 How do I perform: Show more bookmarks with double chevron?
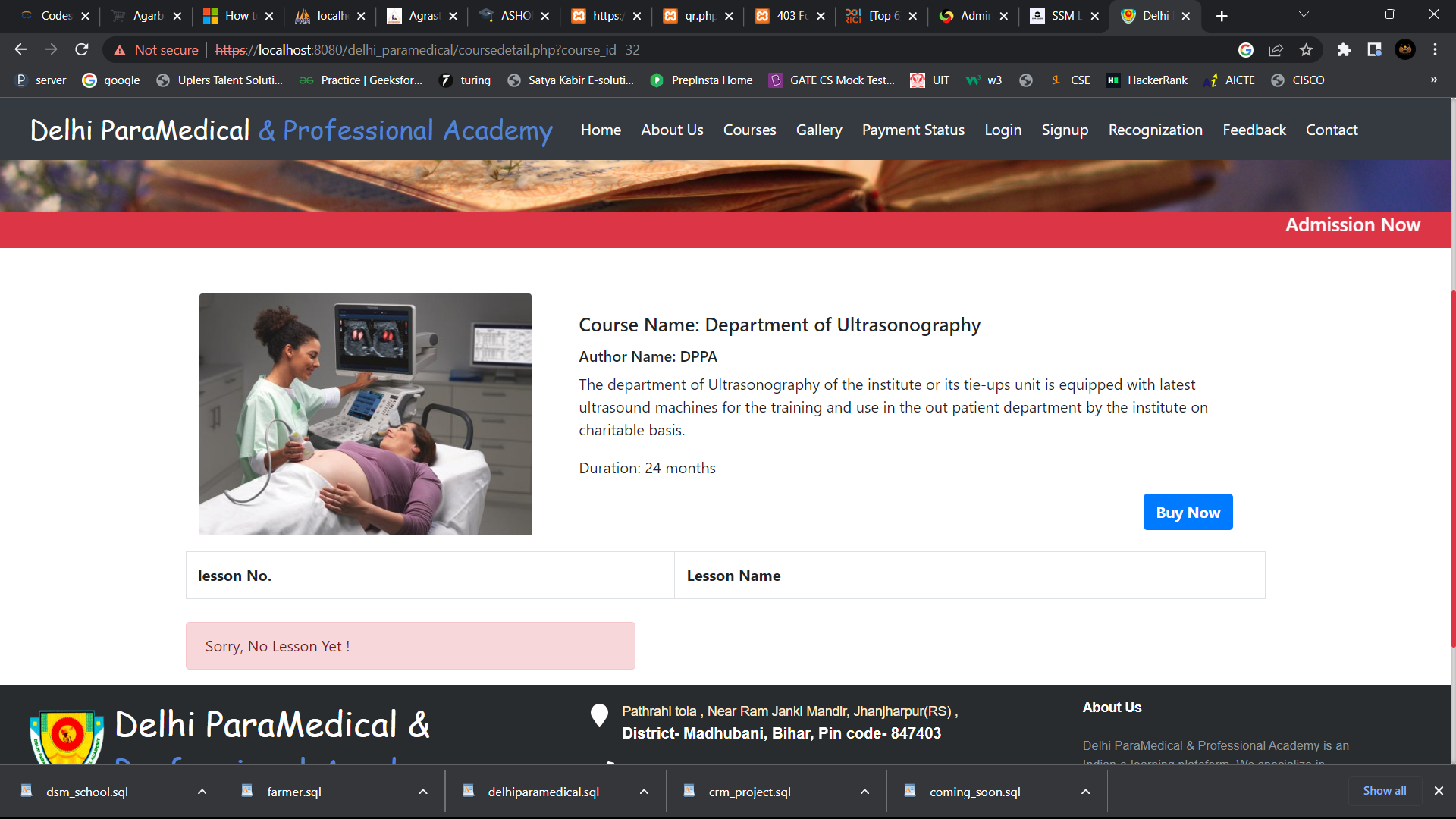[1434, 80]
